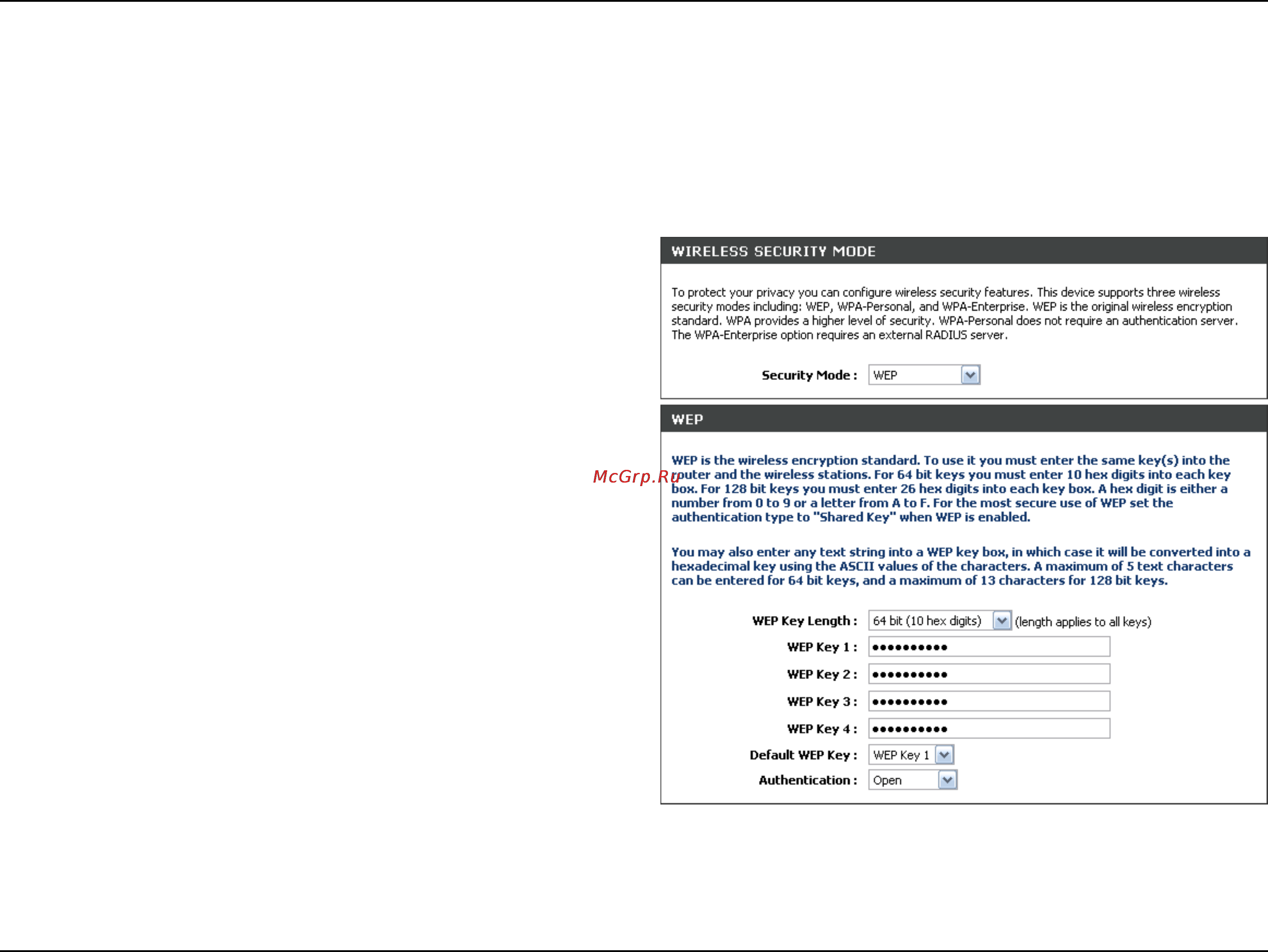Viewport: 1268px width, 952px height.
Task: Open the Security Mode dropdown showing WEP
Action: (924, 375)
